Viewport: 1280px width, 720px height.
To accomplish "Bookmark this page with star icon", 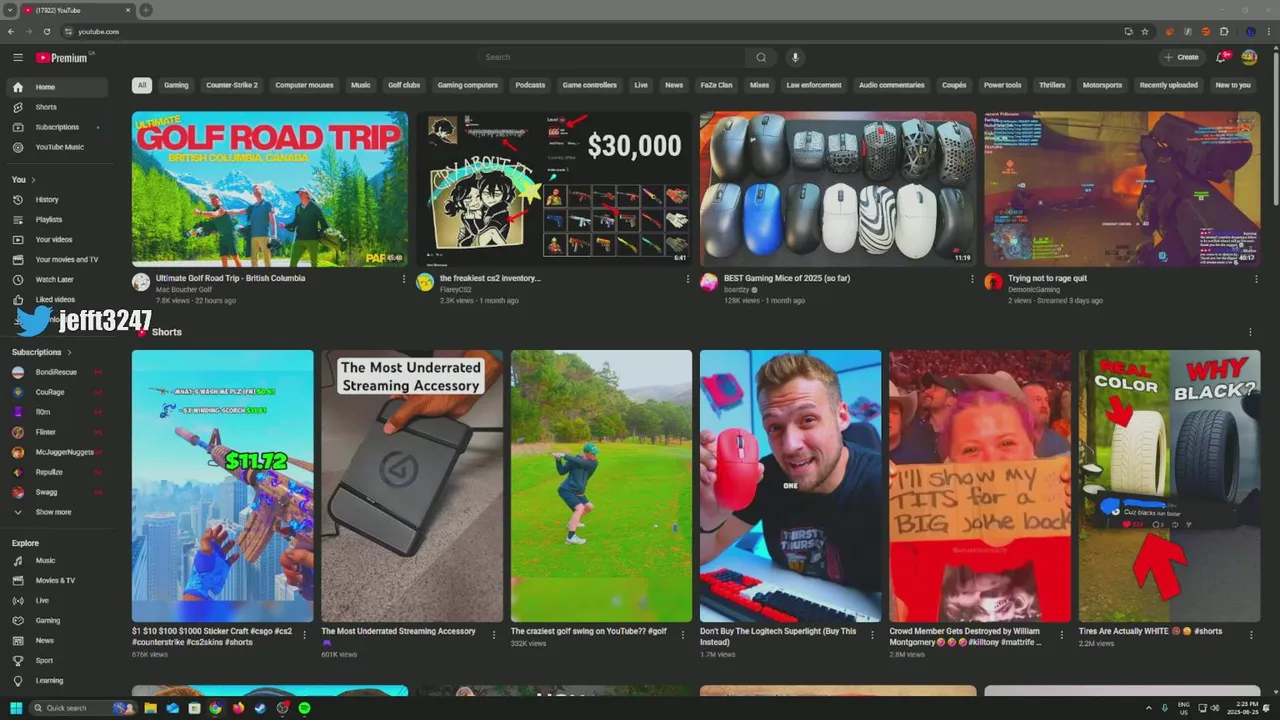I will pos(1145,31).
